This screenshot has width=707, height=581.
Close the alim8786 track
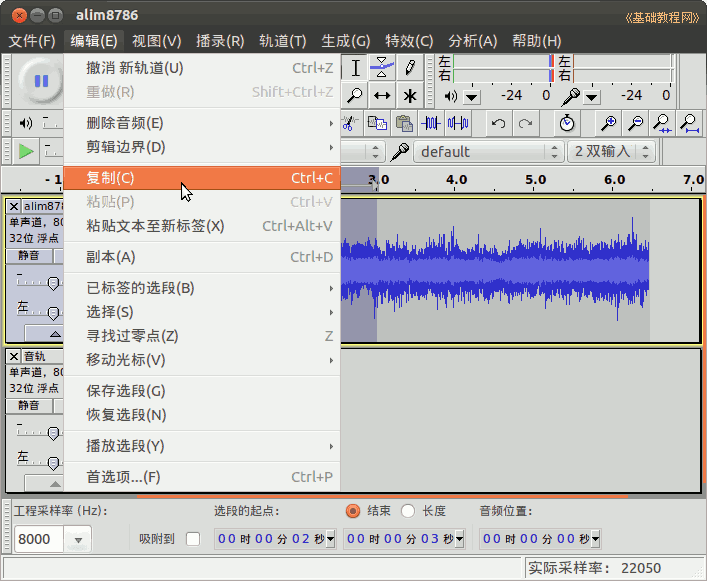(x=14, y=206)
